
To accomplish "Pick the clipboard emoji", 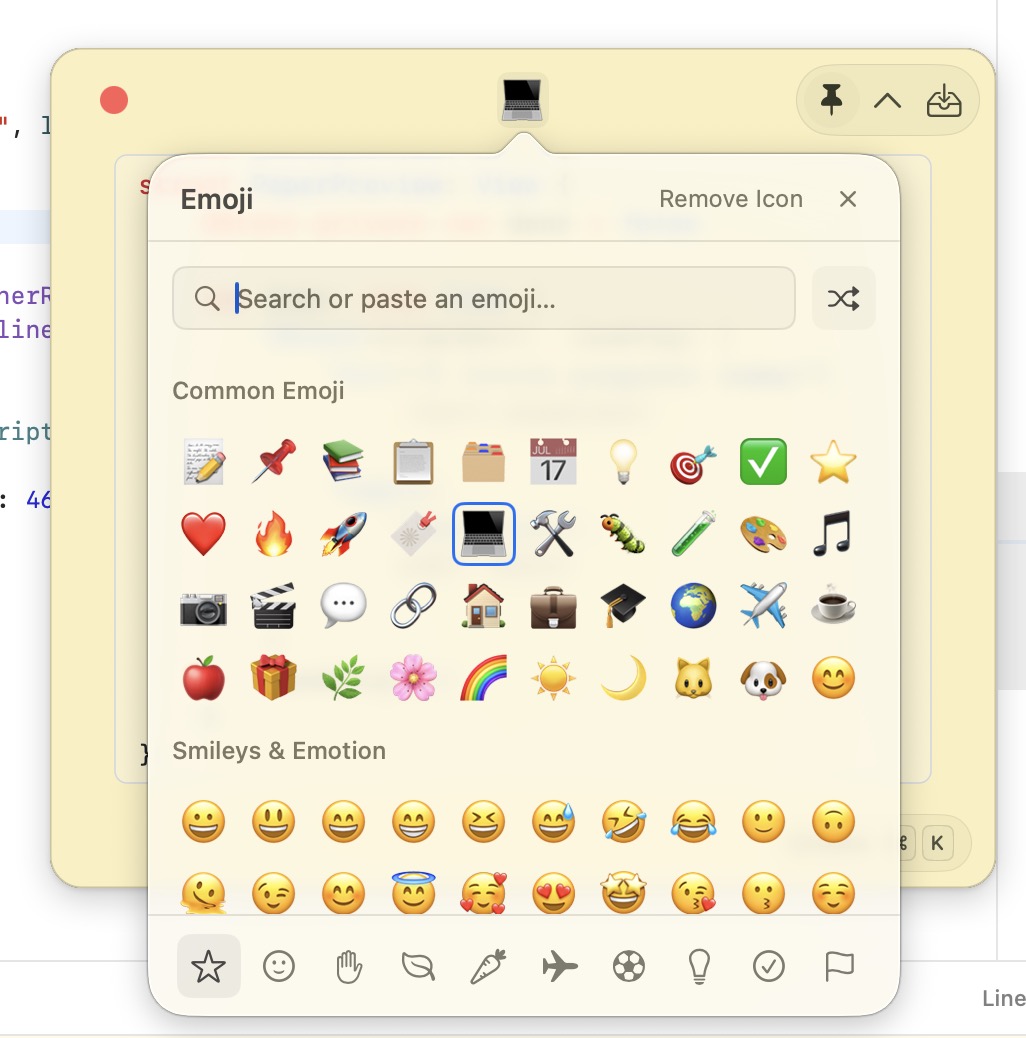I will tap(414, 461).
